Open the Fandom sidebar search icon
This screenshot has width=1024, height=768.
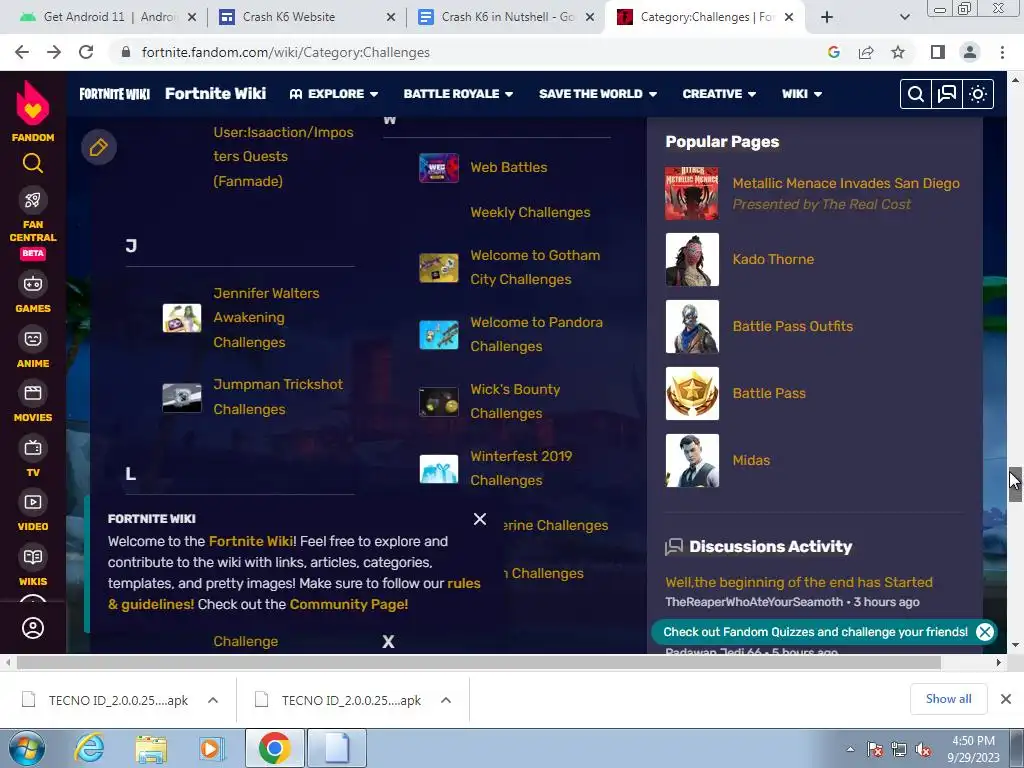pyautogui.click(x=33, y=163)
